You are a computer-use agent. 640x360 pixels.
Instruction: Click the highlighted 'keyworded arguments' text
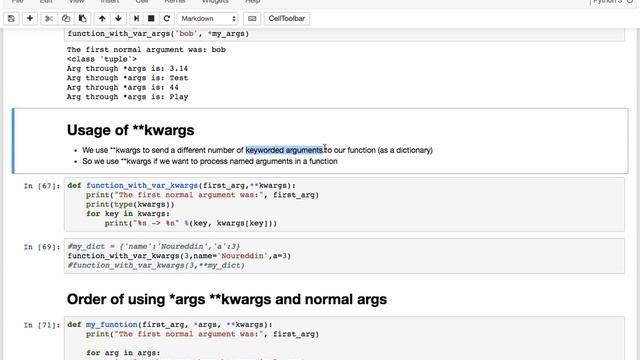point(284,150)
